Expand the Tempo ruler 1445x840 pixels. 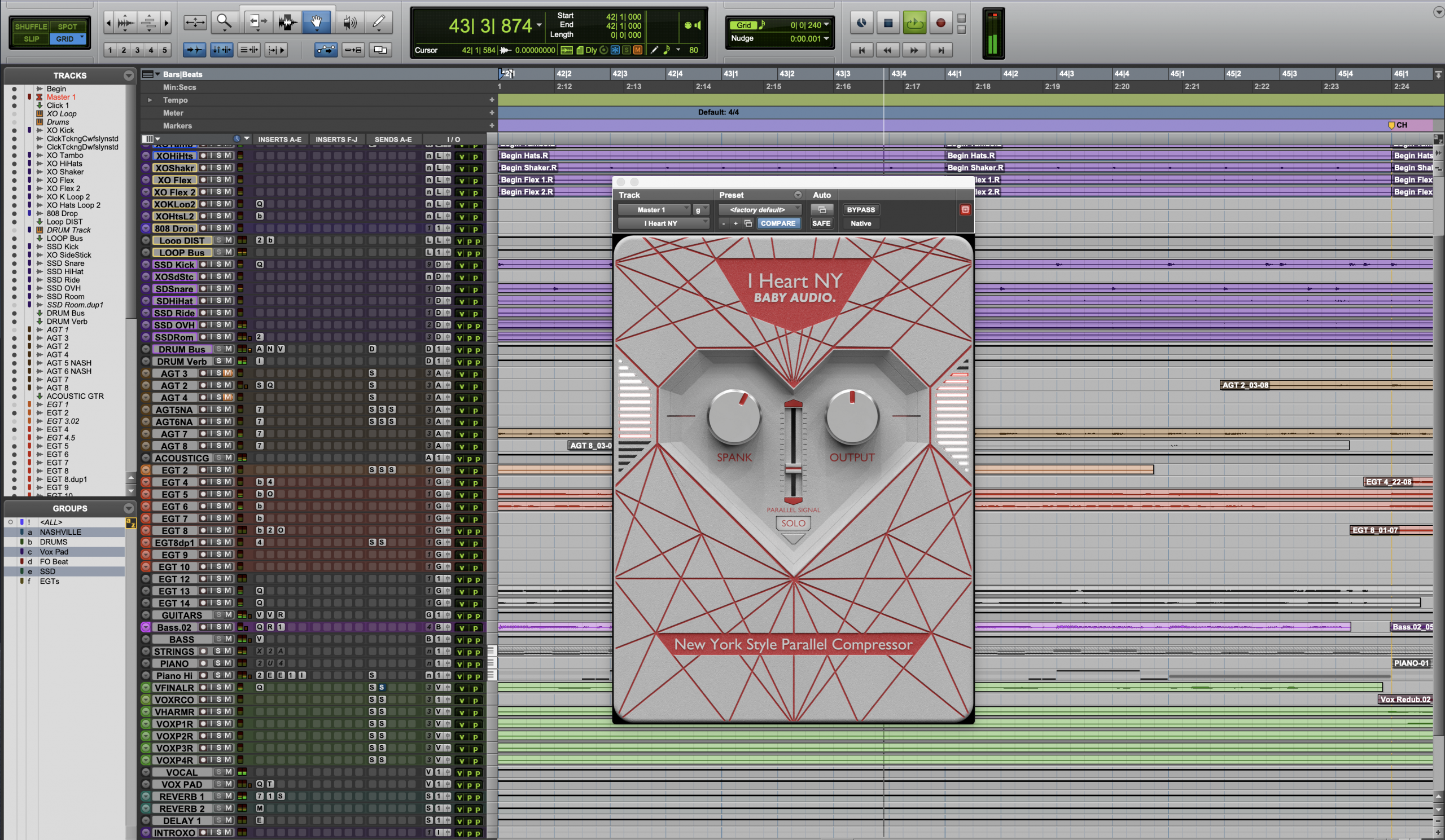pos(150,100)
